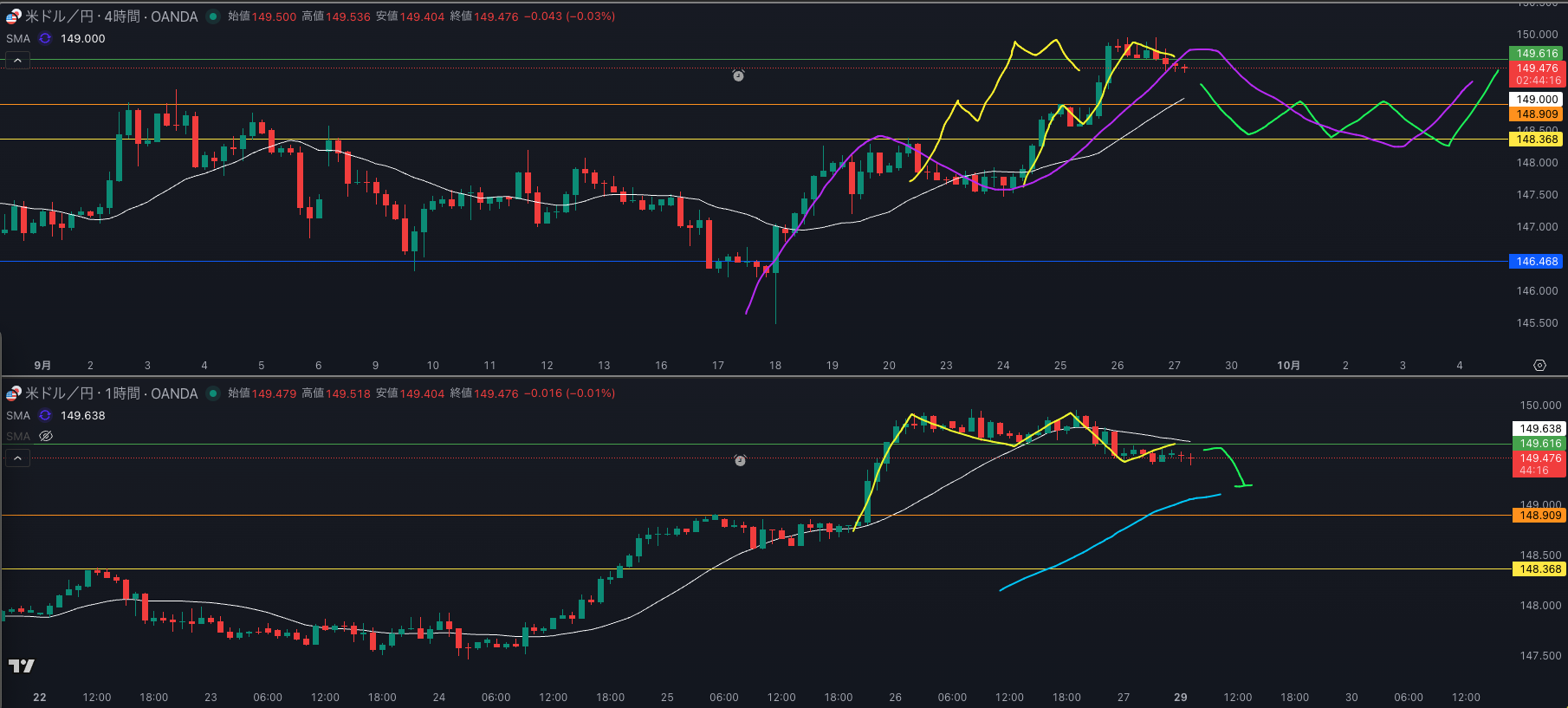The height and width of the screenshot is (708, 1568).
Task: Click the blue 146.468 price label
Action: 1537,262
